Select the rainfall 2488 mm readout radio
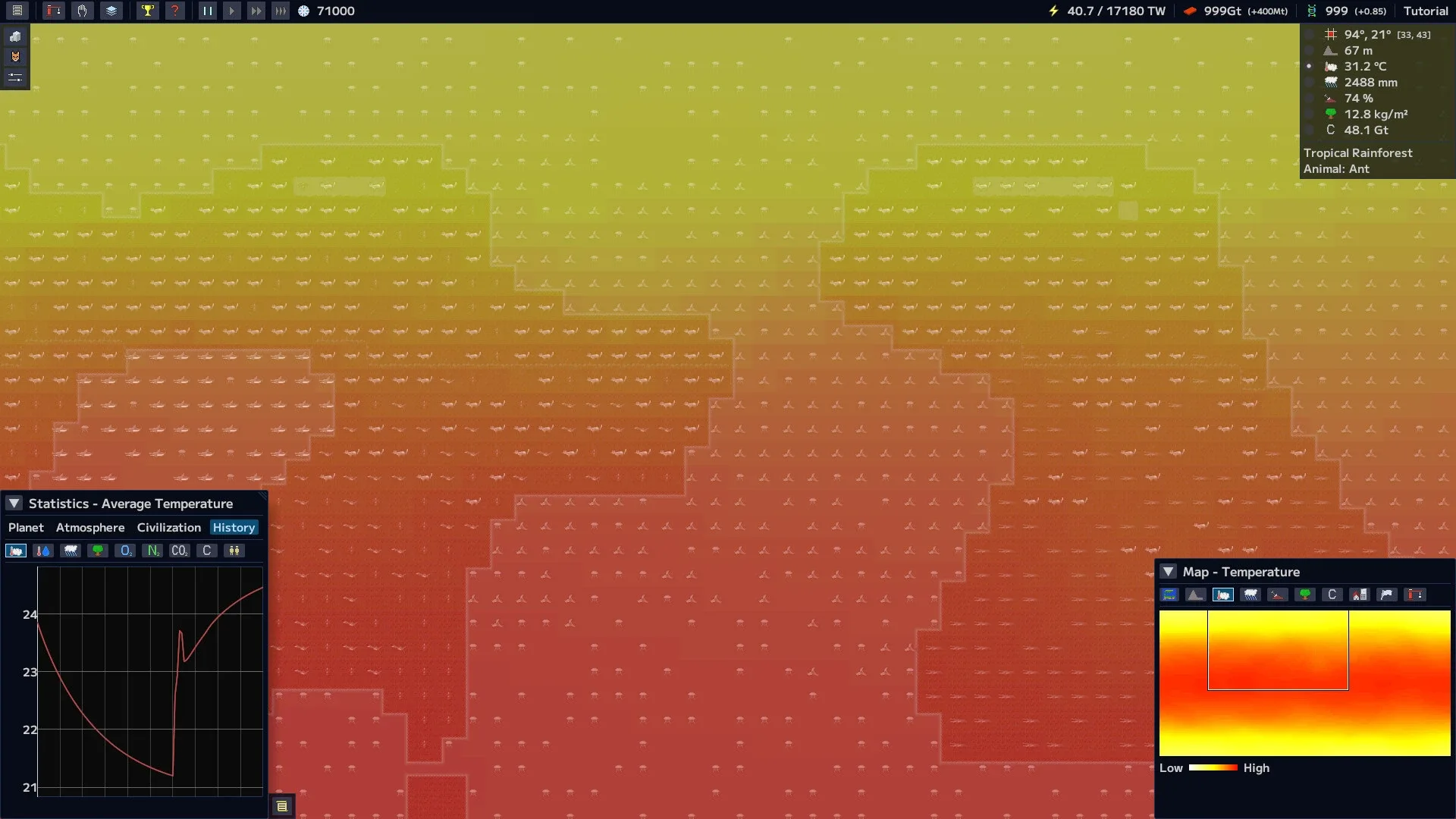The width and height of the screenshot is (1456, 819). pos(1309,82)
